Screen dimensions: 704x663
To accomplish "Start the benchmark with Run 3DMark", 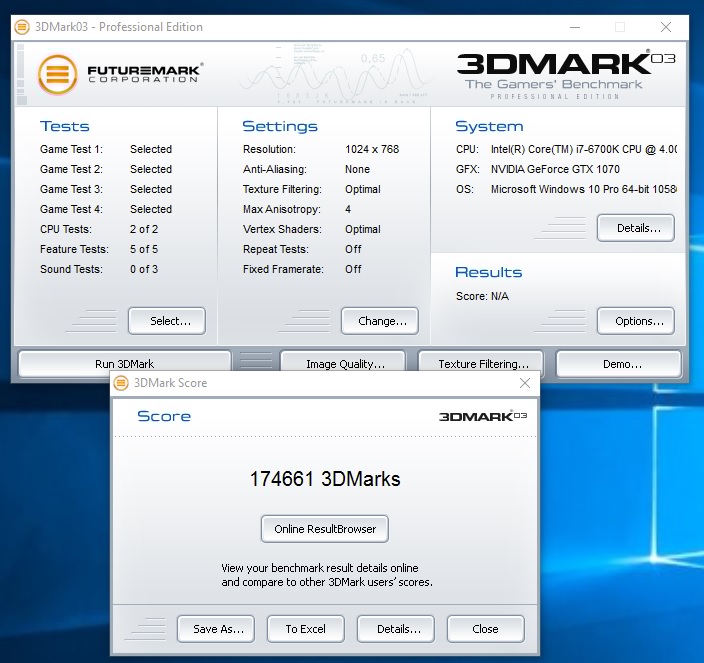I will click(124, 363).
